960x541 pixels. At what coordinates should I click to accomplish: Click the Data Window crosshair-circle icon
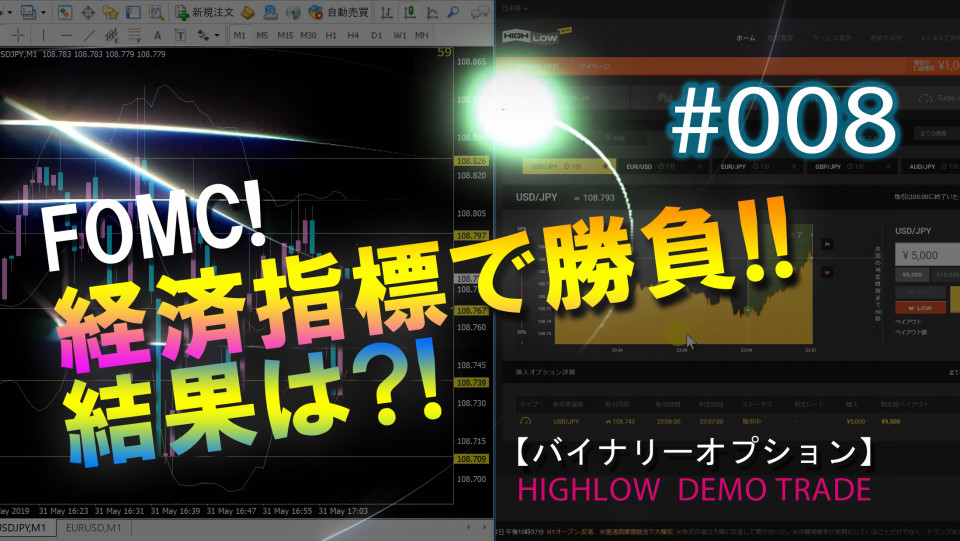pyautogui.click(x=88, y=12)
